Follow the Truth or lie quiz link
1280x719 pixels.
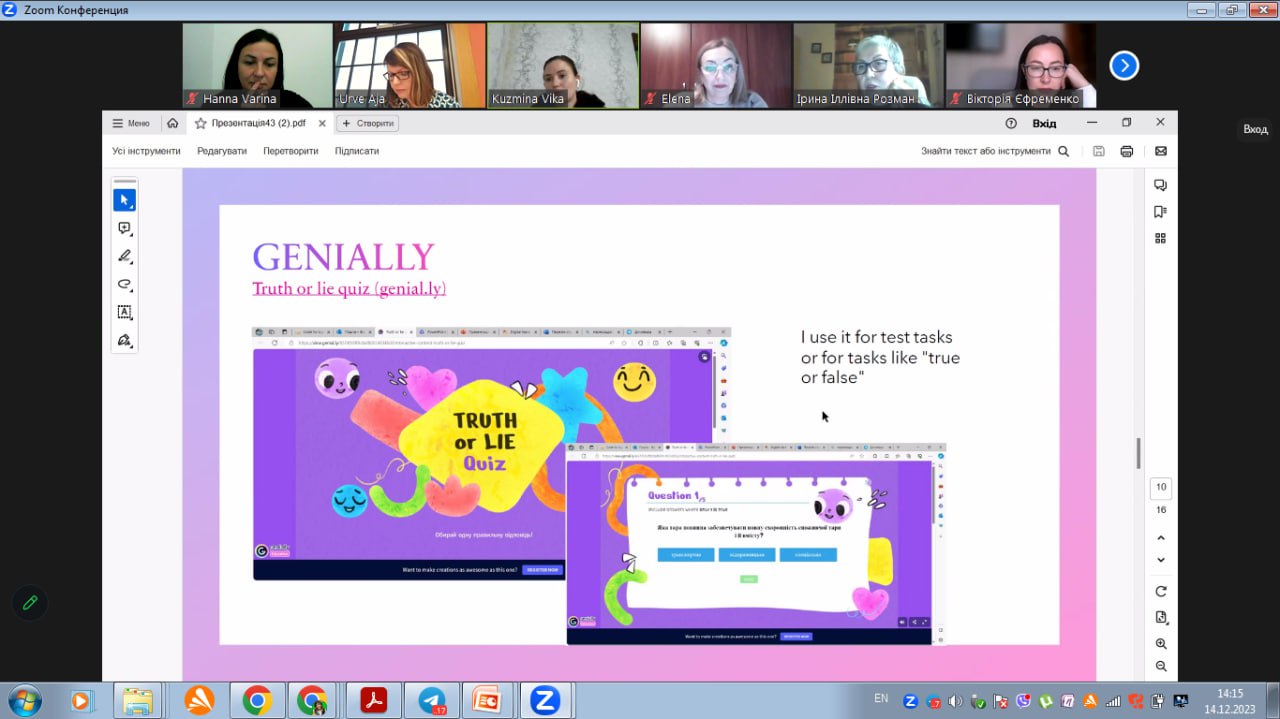coord(349,289)
